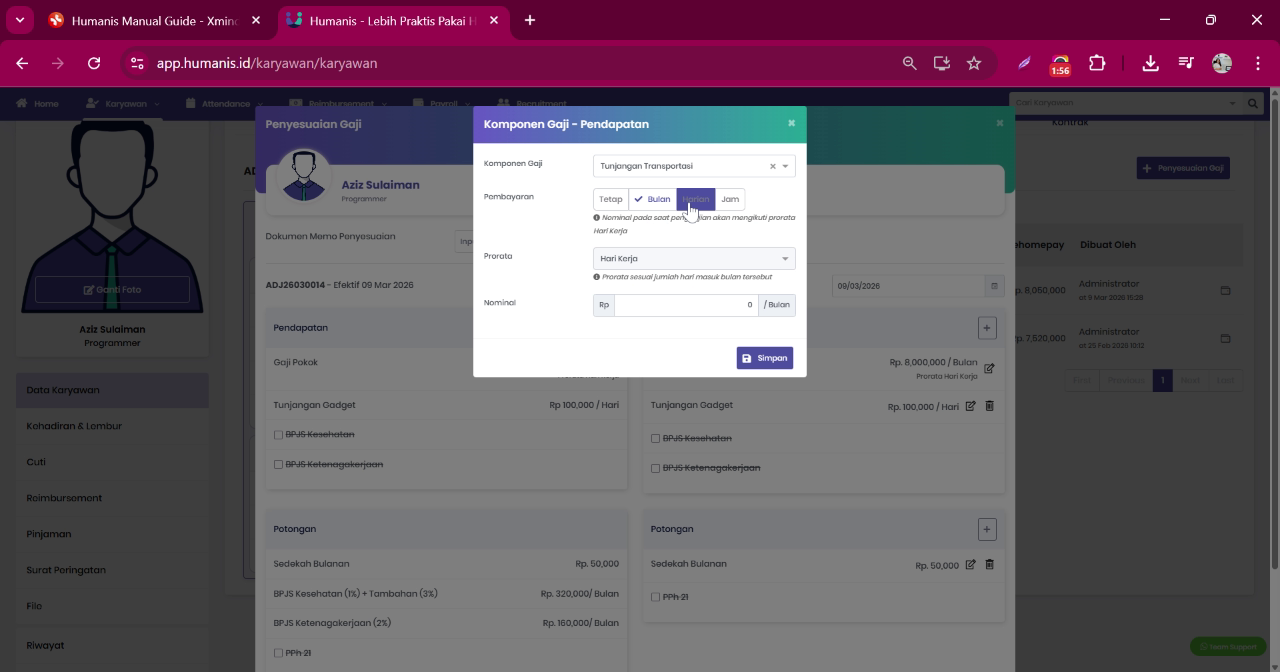Toggle left-panel BPJS Ketenagakerjaan checkbox
Viewport: 1280px width, 672px height.
click(278, 464)
